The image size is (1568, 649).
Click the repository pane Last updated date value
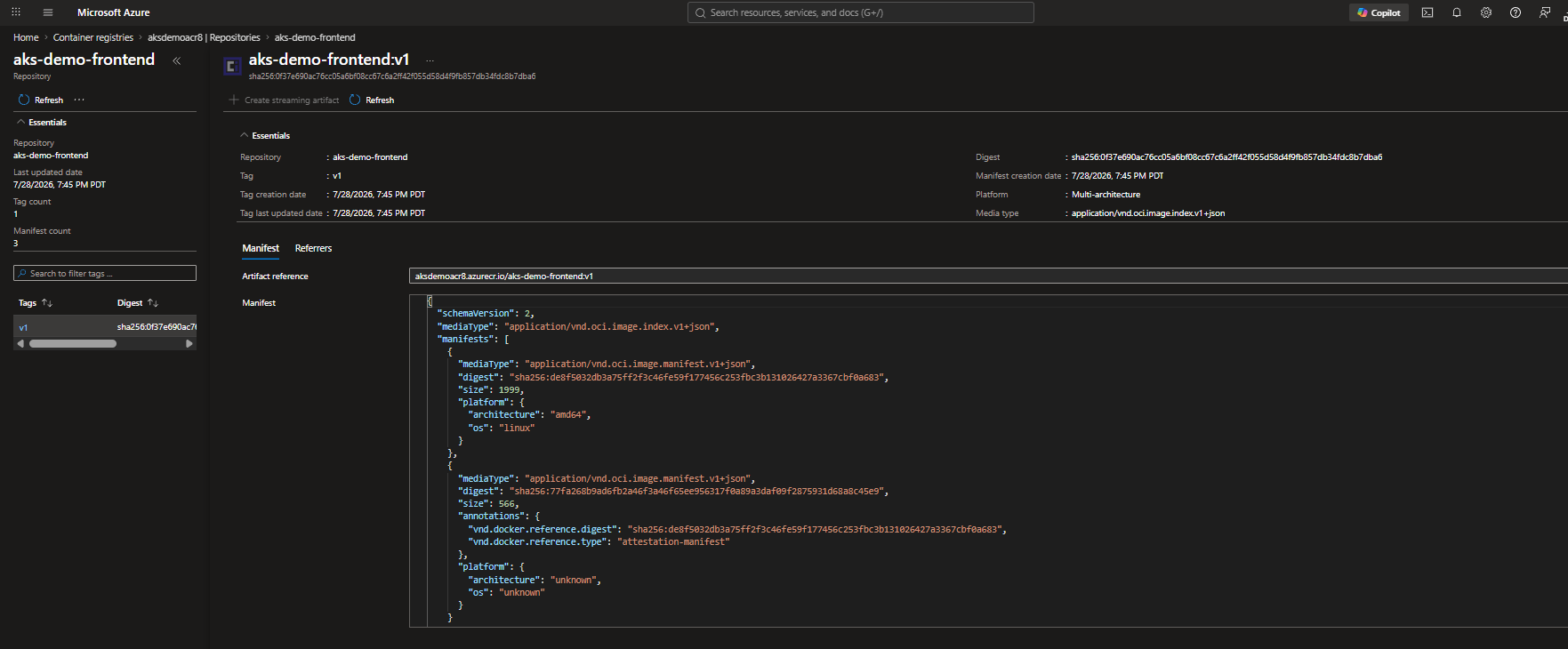(x=60, y=185)
